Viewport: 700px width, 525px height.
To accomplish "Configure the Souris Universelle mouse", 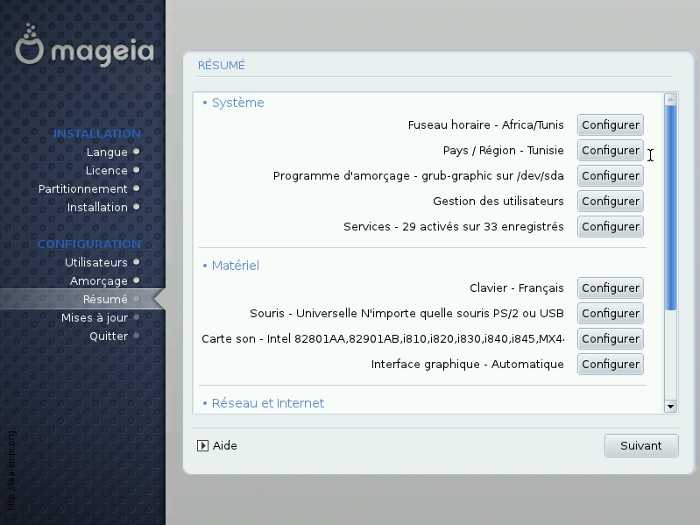I will coord(610,313).
